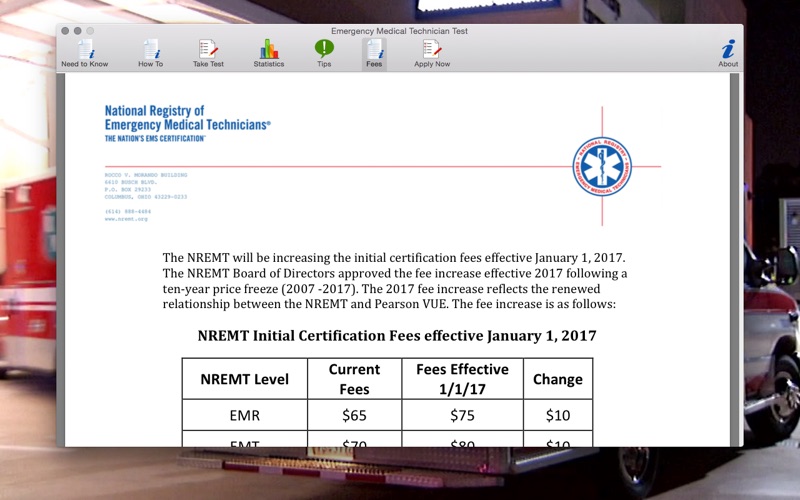Click the National Registry of EMT heading
Image resolution: width=800 pixels, height=500 pixels.
pos(187,118)
